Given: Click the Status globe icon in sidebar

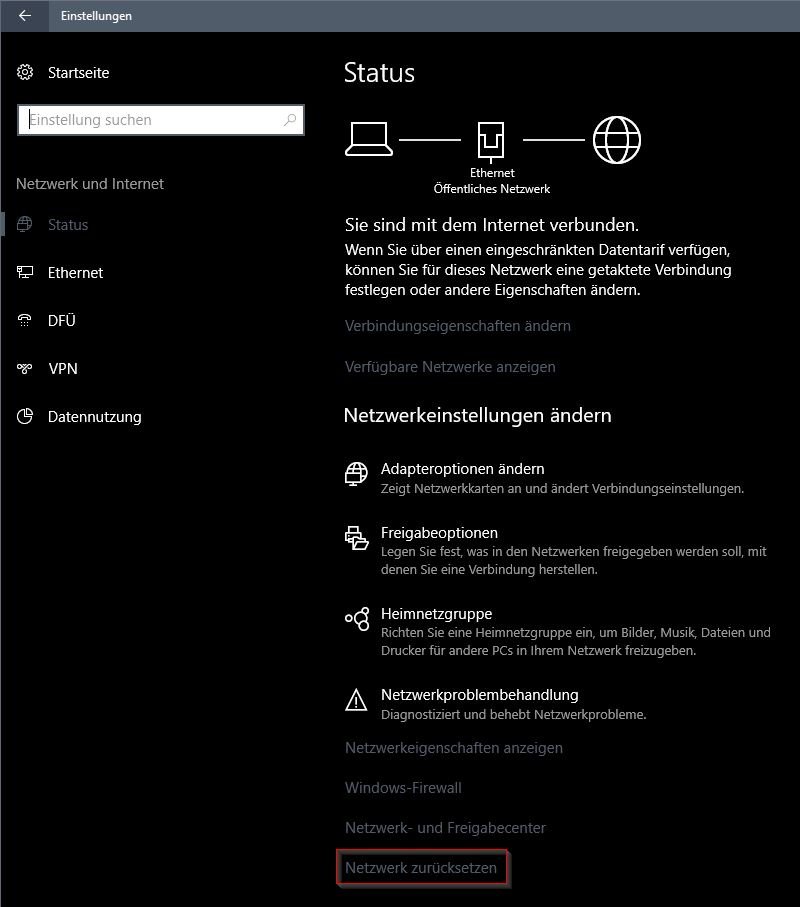Looking at the screenshot, I should [x=24, y=224].
